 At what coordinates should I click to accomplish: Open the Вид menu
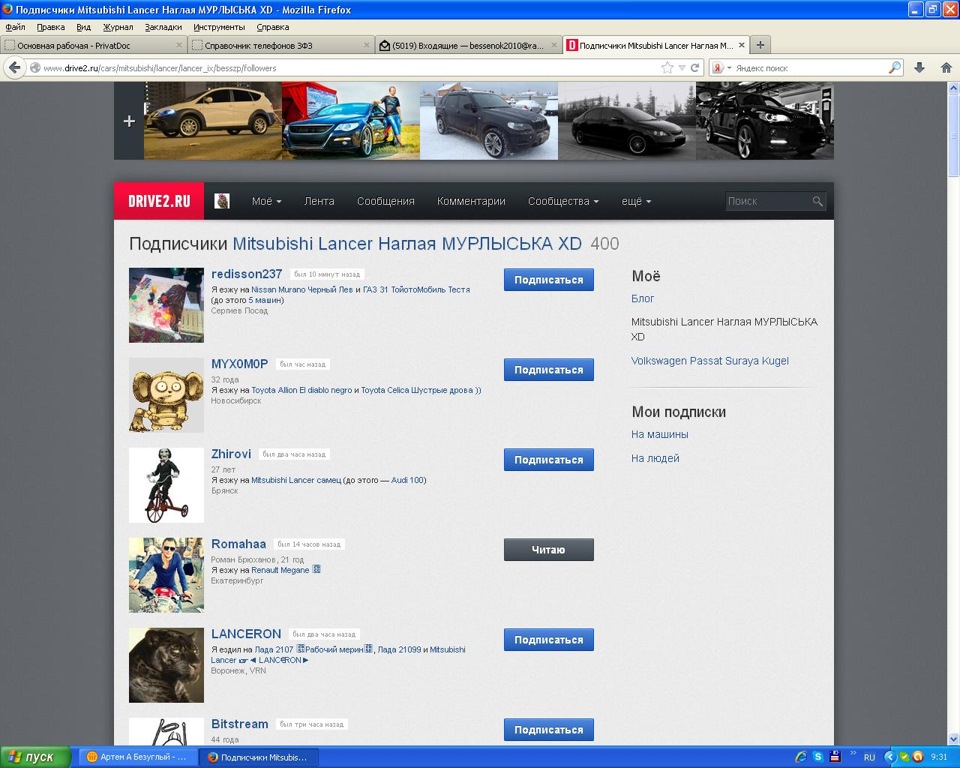[x=83, y=27]
